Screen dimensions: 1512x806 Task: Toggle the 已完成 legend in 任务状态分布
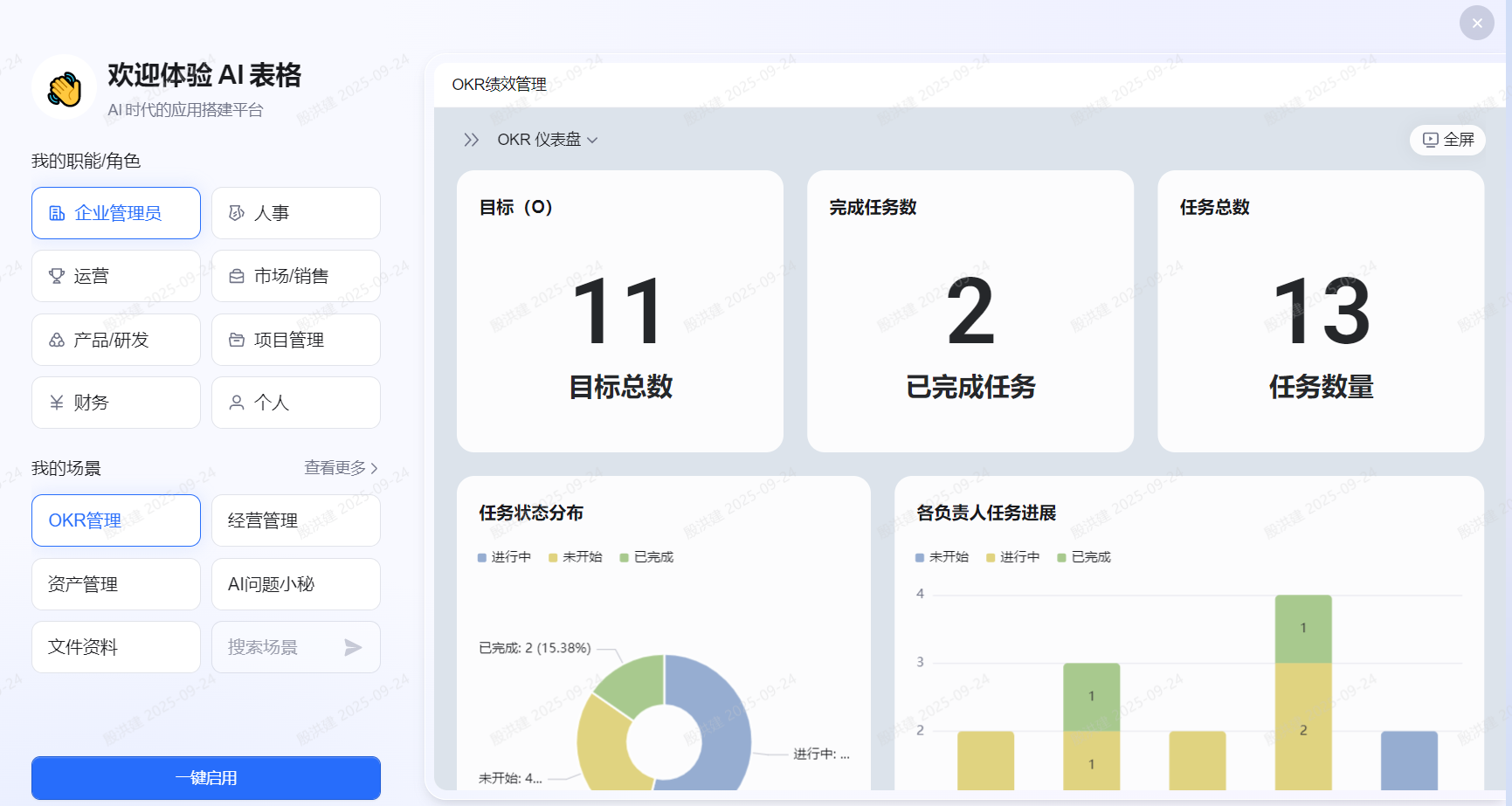tap(646, 556)
